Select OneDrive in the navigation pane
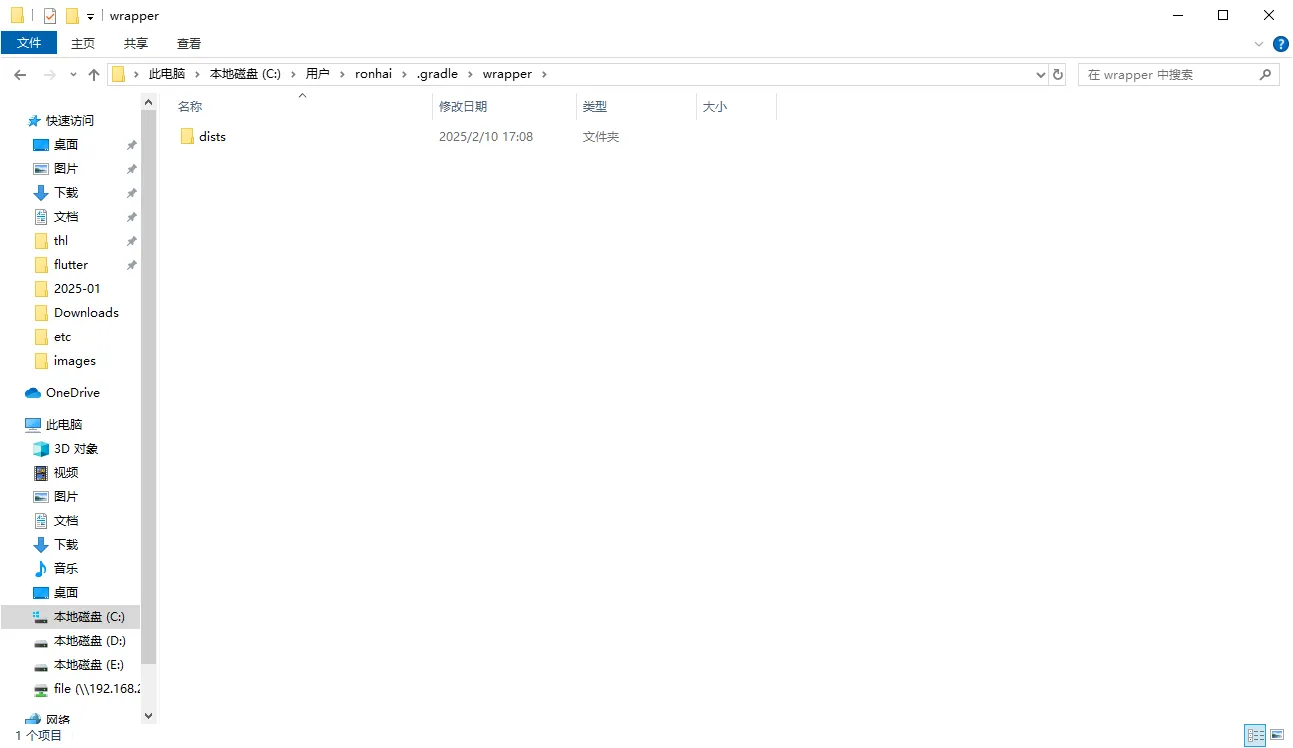1293x748 pixels. click(72, 393)
